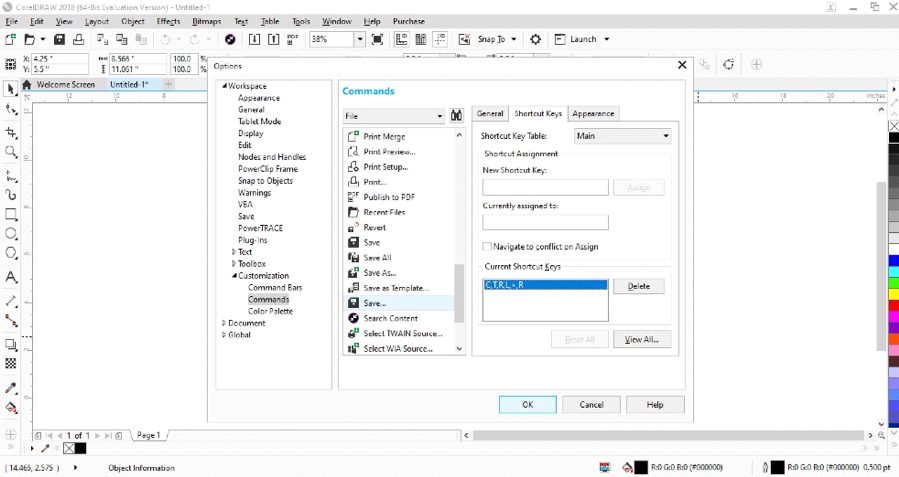The image size is (899, 477).
Task: Pick the red swatch in color palette
Action: coord(893,305)
